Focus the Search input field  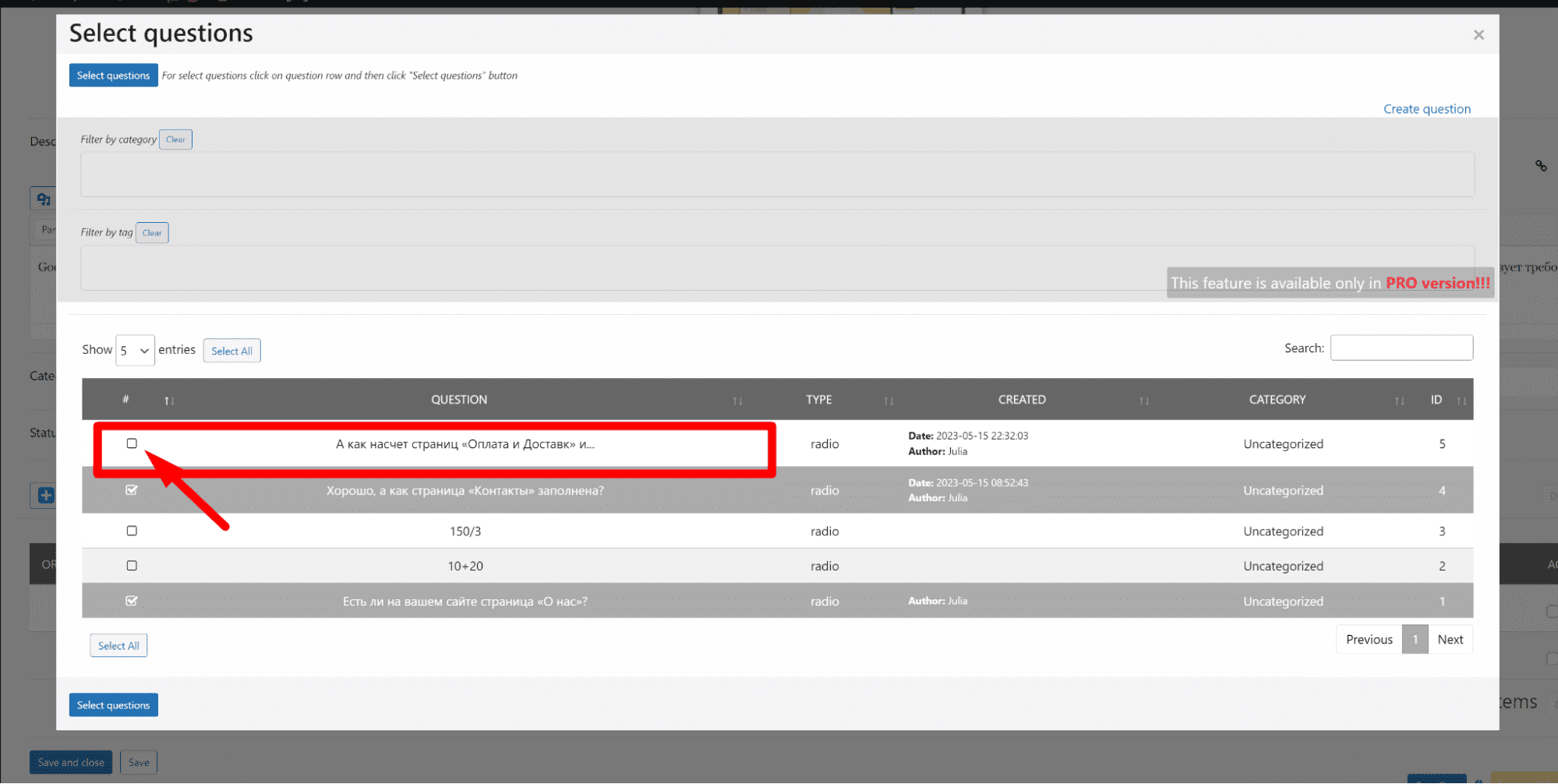click(1401, 348)
